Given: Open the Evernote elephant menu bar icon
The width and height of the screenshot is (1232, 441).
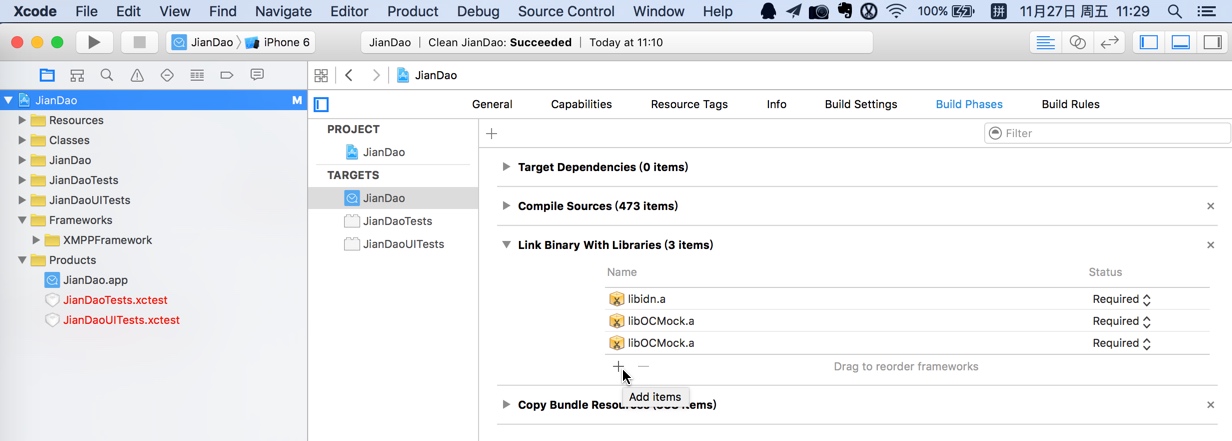Looking at the screenshot, I should [845, 11].
